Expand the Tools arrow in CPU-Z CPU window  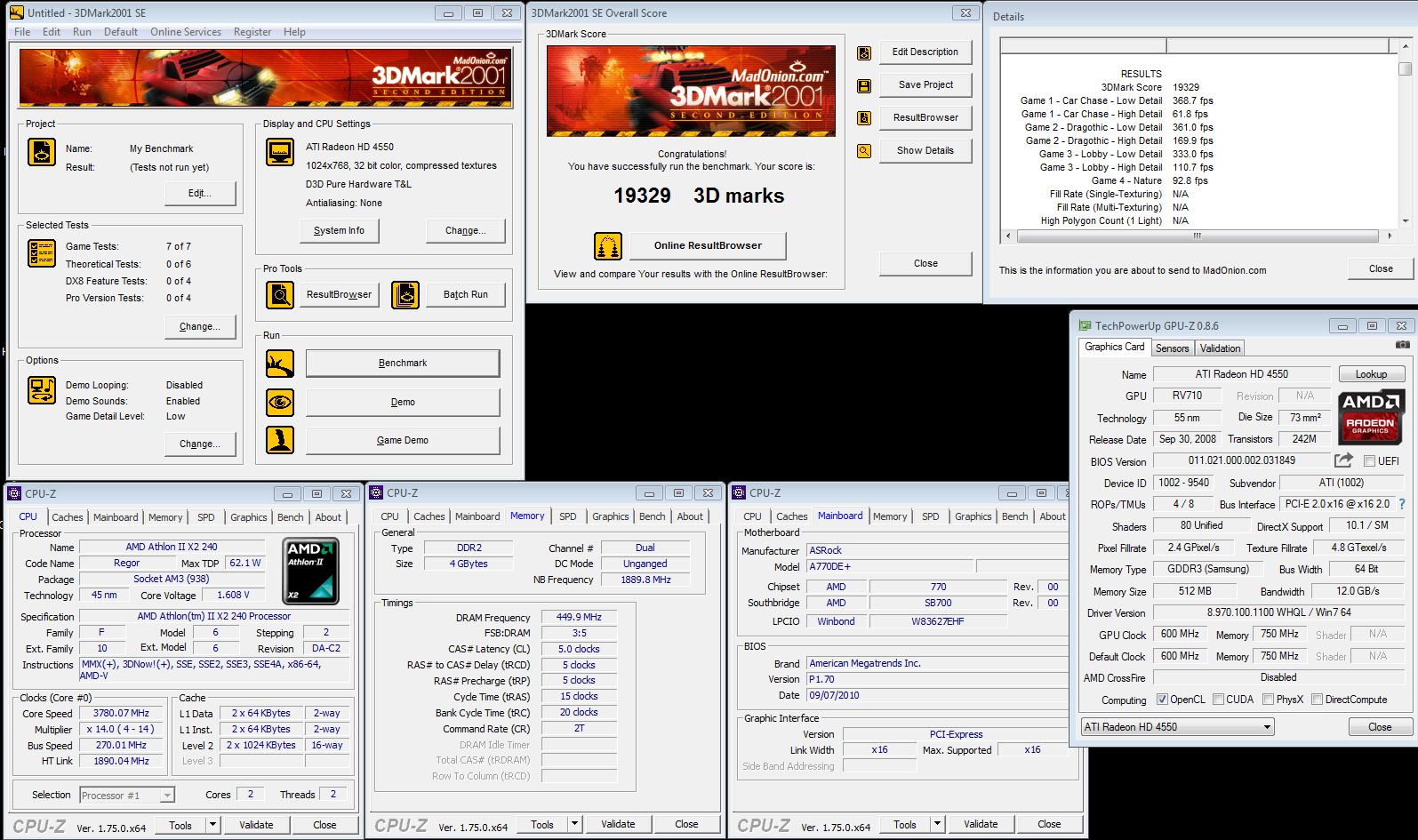(x=212, y=825)
